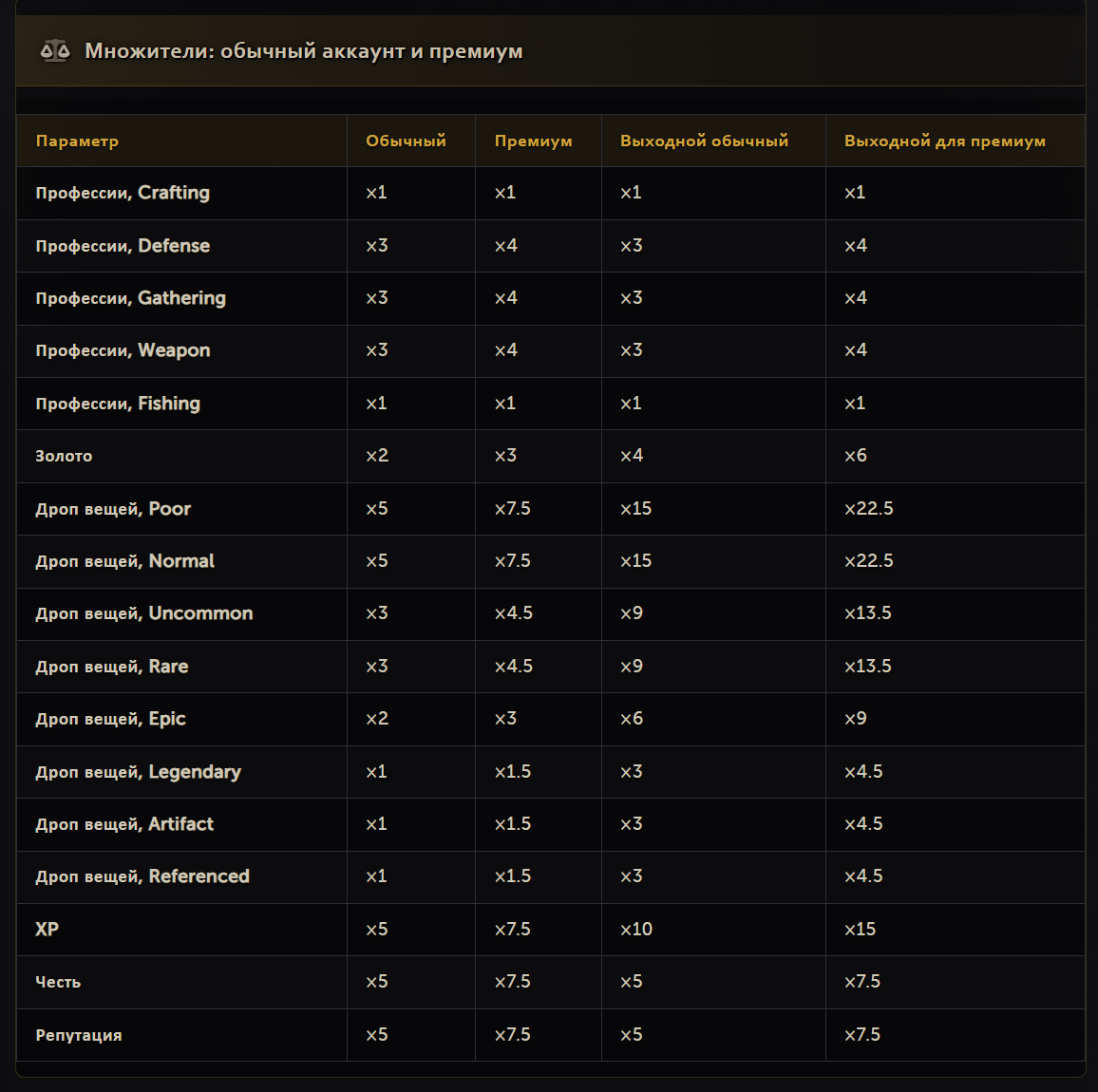The height and width of the screenshot is (1092, 1098).
Task: Select the Обычный column header
Action: [406, 141]
